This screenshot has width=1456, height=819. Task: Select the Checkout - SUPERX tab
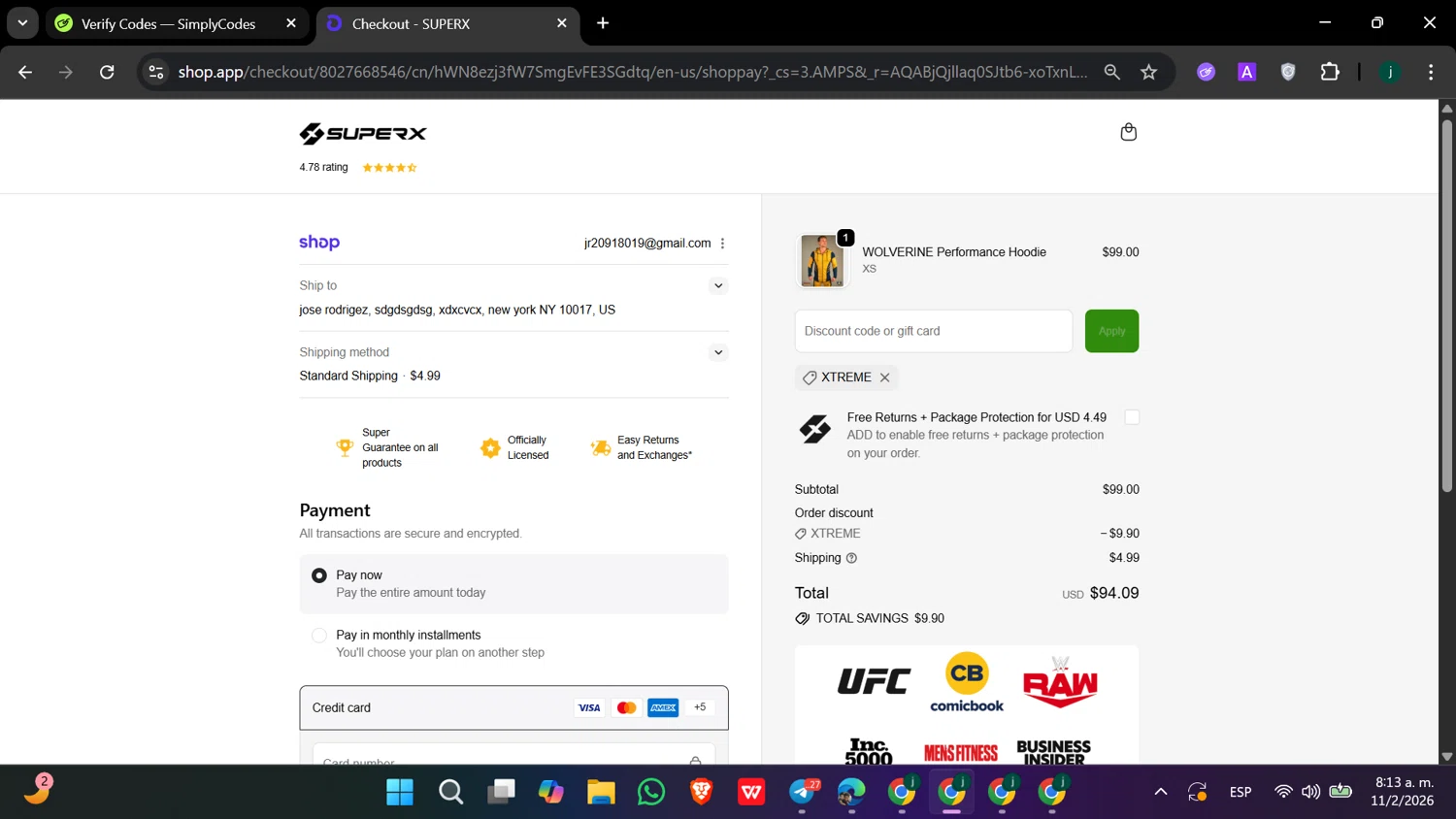447,23
